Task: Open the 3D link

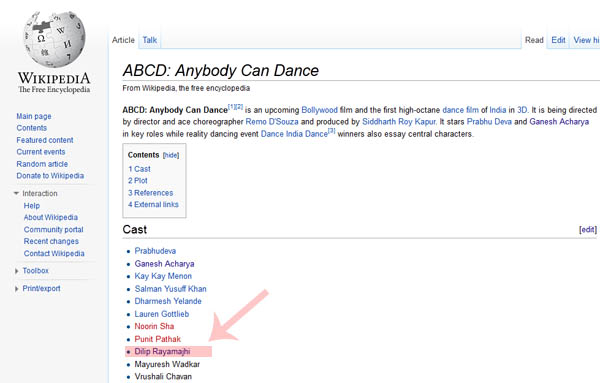Action: [522, 110]
